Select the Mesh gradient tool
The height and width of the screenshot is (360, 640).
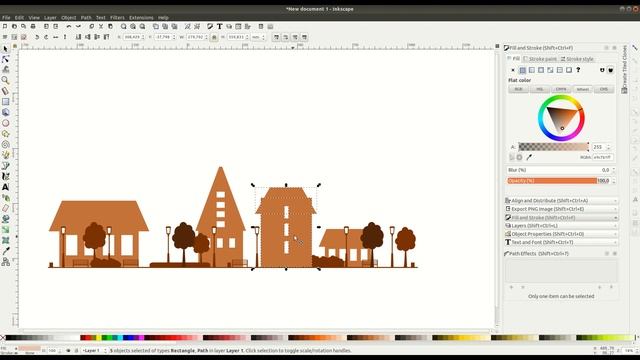(5, 240)
